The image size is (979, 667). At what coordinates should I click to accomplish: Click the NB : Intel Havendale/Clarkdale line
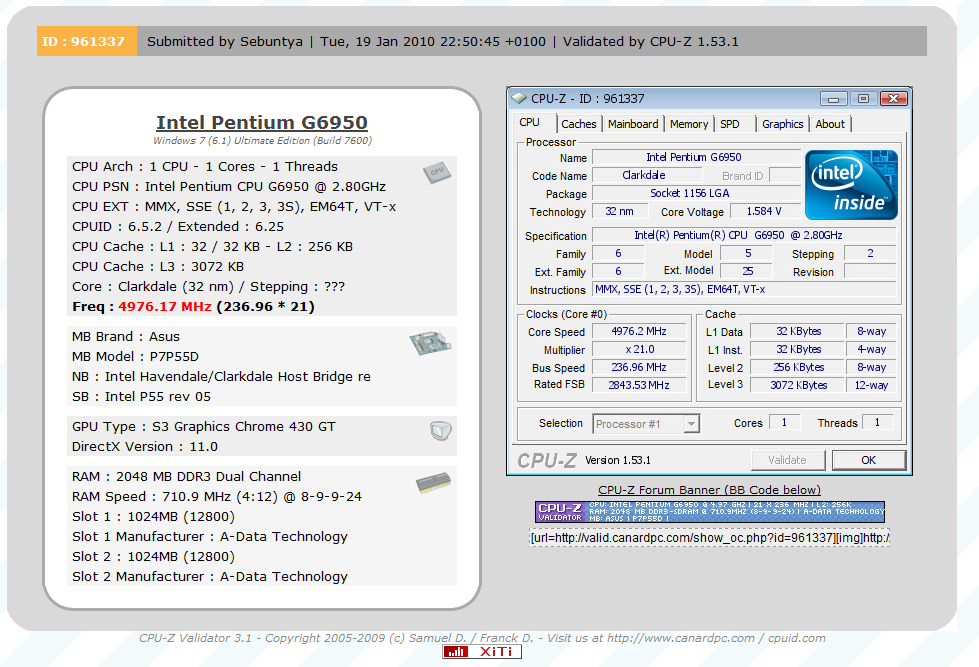pyautogui.click(x=221, y=377)
